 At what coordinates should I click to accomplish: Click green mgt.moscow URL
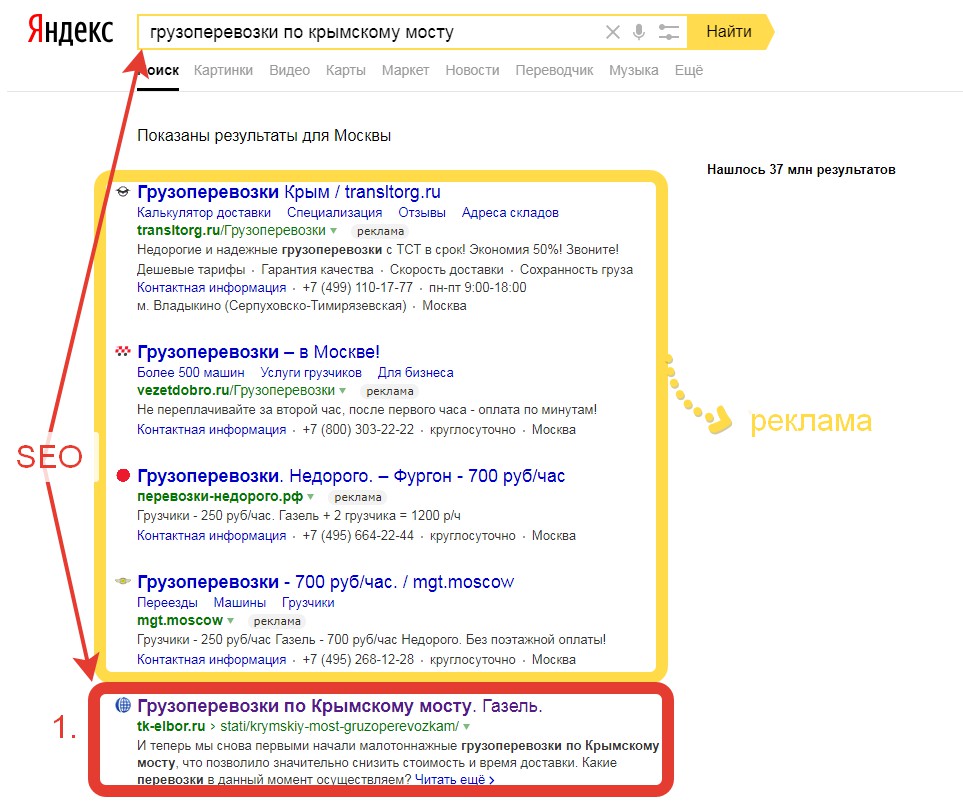(180, 620)
